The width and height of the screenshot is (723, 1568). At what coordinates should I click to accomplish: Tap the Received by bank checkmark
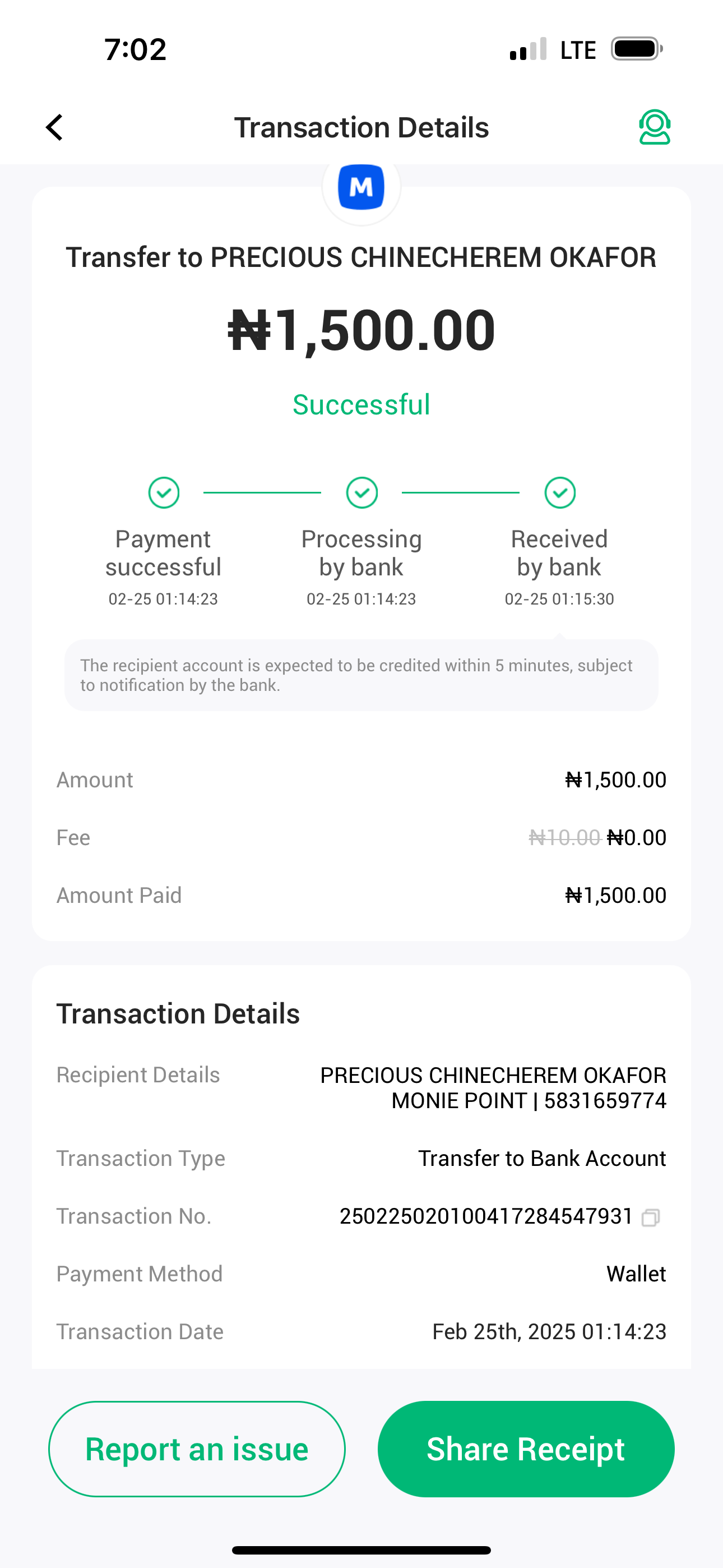coord(560,492)
